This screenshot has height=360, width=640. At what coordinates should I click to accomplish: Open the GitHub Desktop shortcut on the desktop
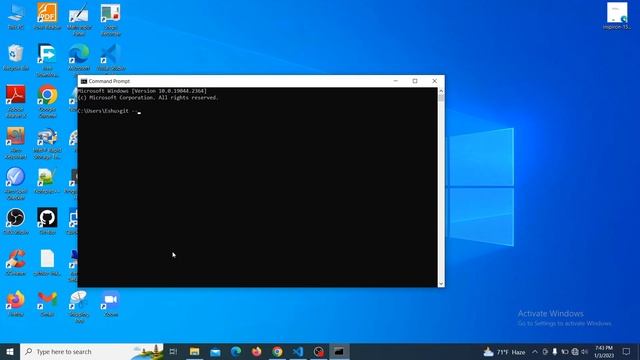coord(47,220)
